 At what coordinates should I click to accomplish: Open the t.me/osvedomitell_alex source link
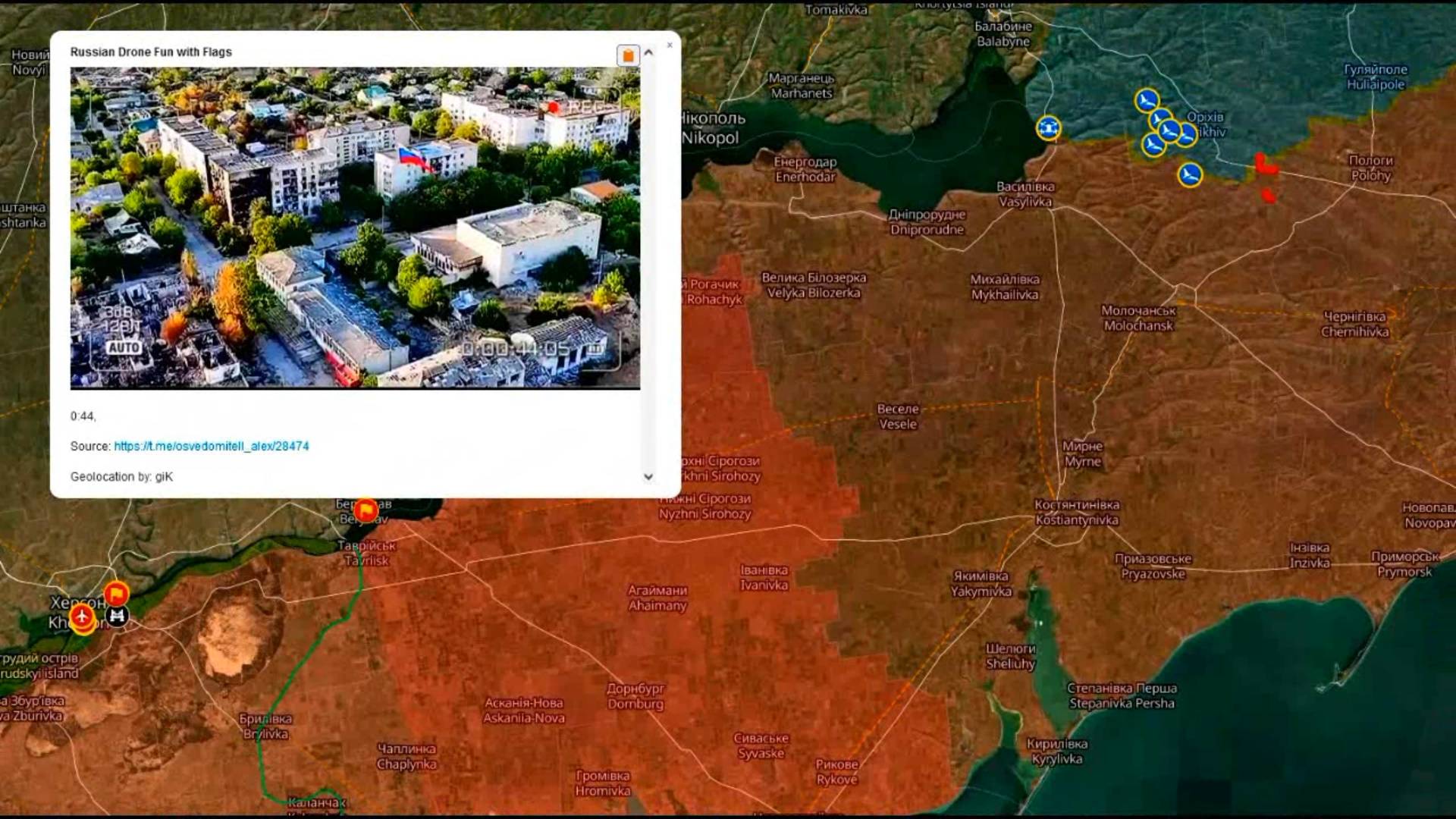point(211,446)
